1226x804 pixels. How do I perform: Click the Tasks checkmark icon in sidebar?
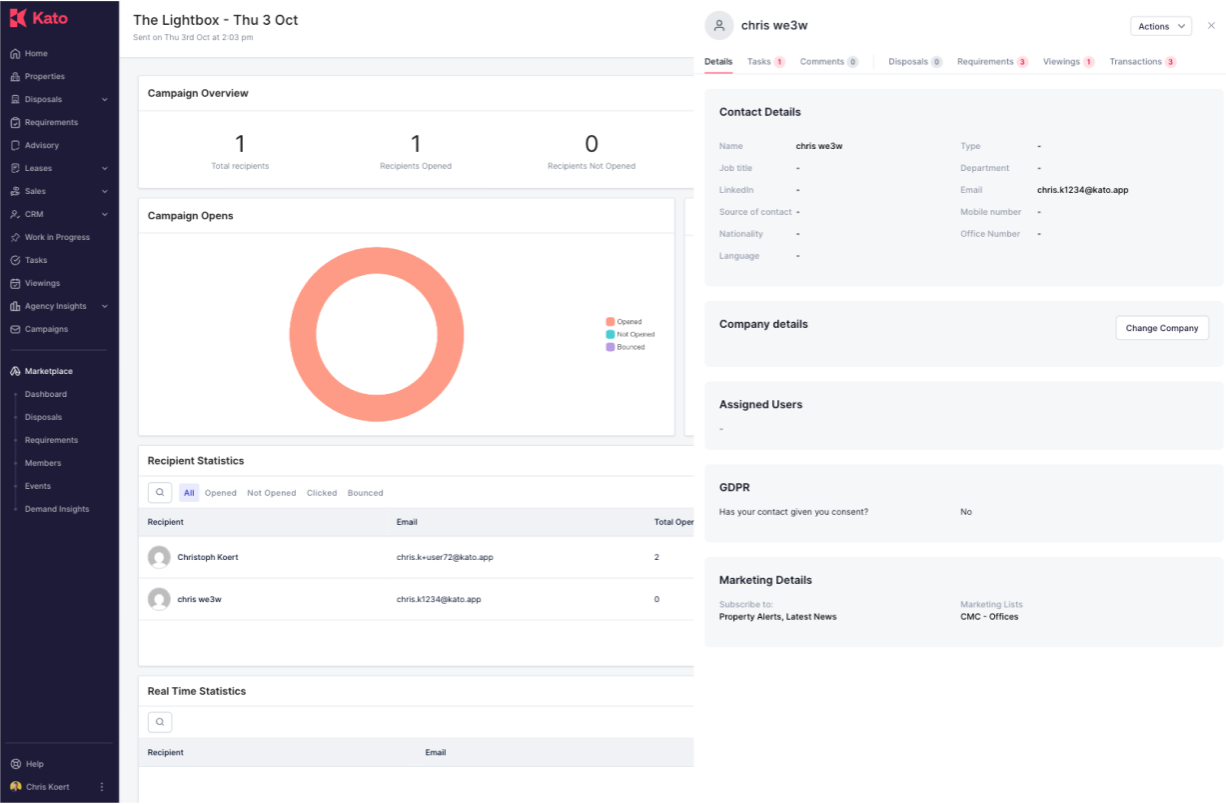(15, 260)
